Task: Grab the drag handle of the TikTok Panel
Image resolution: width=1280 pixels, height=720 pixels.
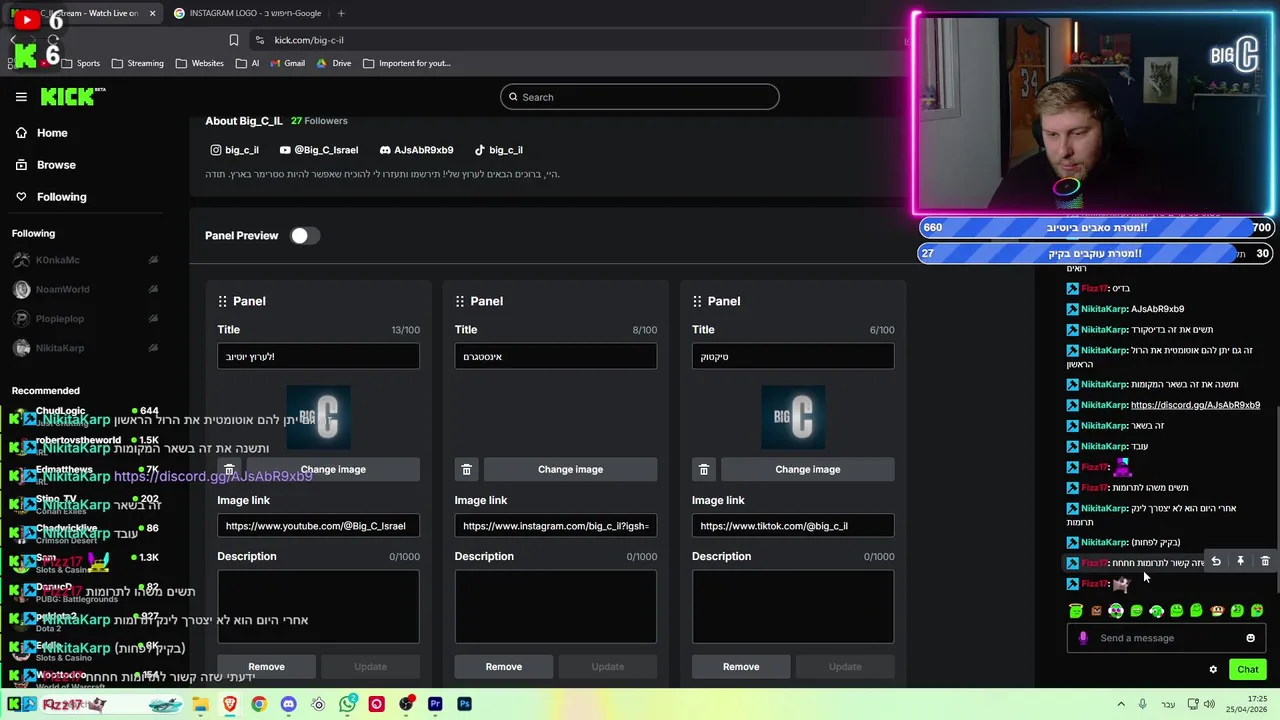Action: (x=697, y=301)
